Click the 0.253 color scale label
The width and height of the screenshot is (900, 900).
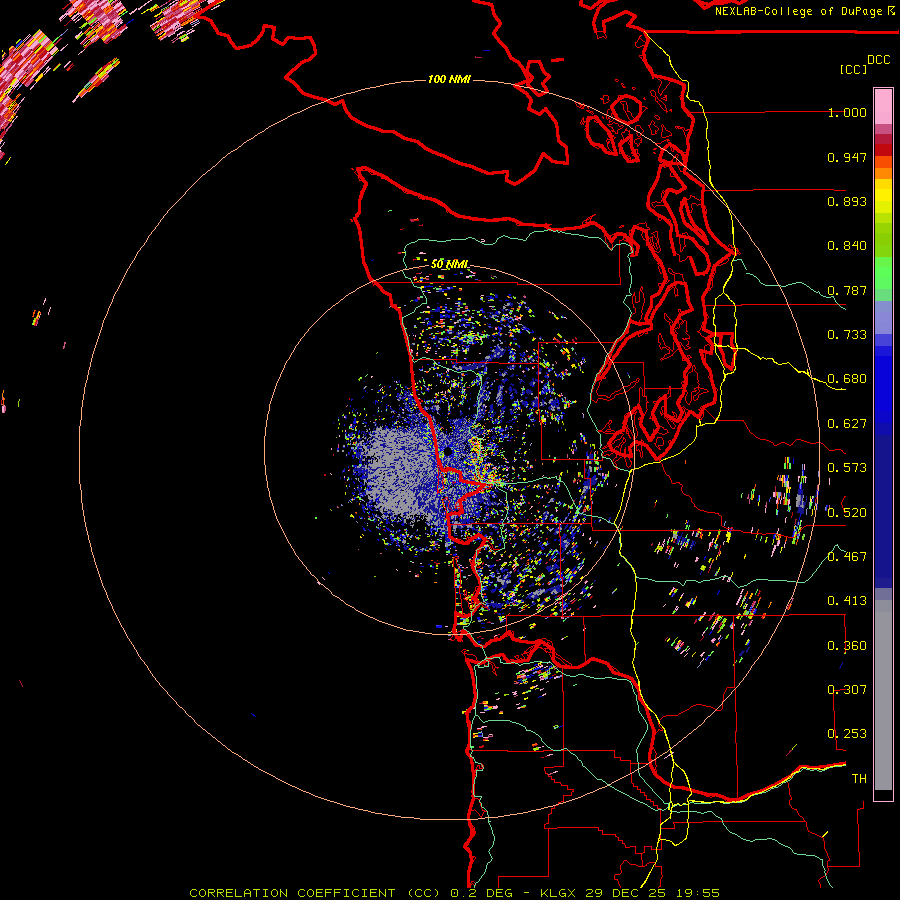847,734
